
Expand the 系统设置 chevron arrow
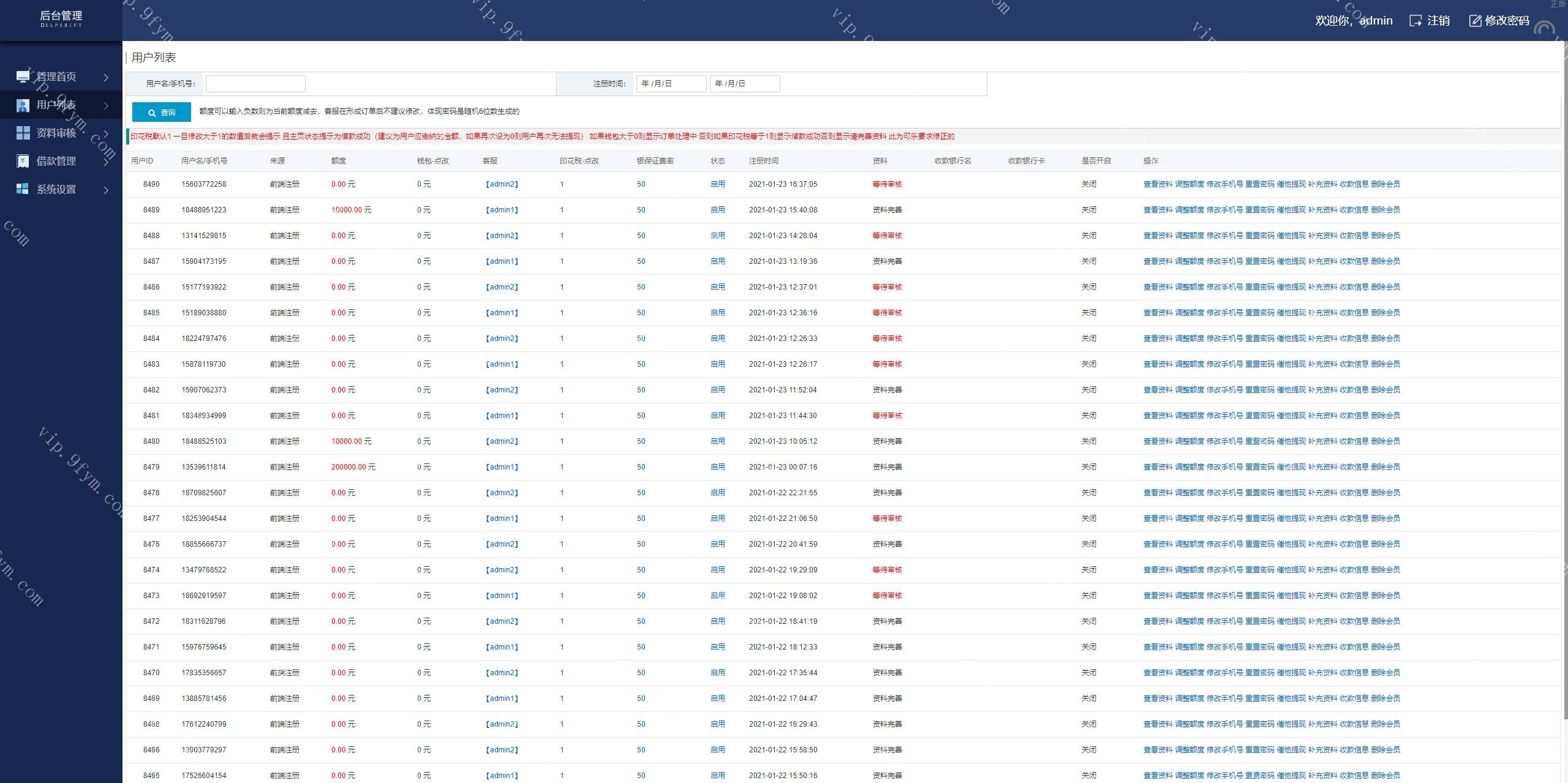[x=106, y=190]
